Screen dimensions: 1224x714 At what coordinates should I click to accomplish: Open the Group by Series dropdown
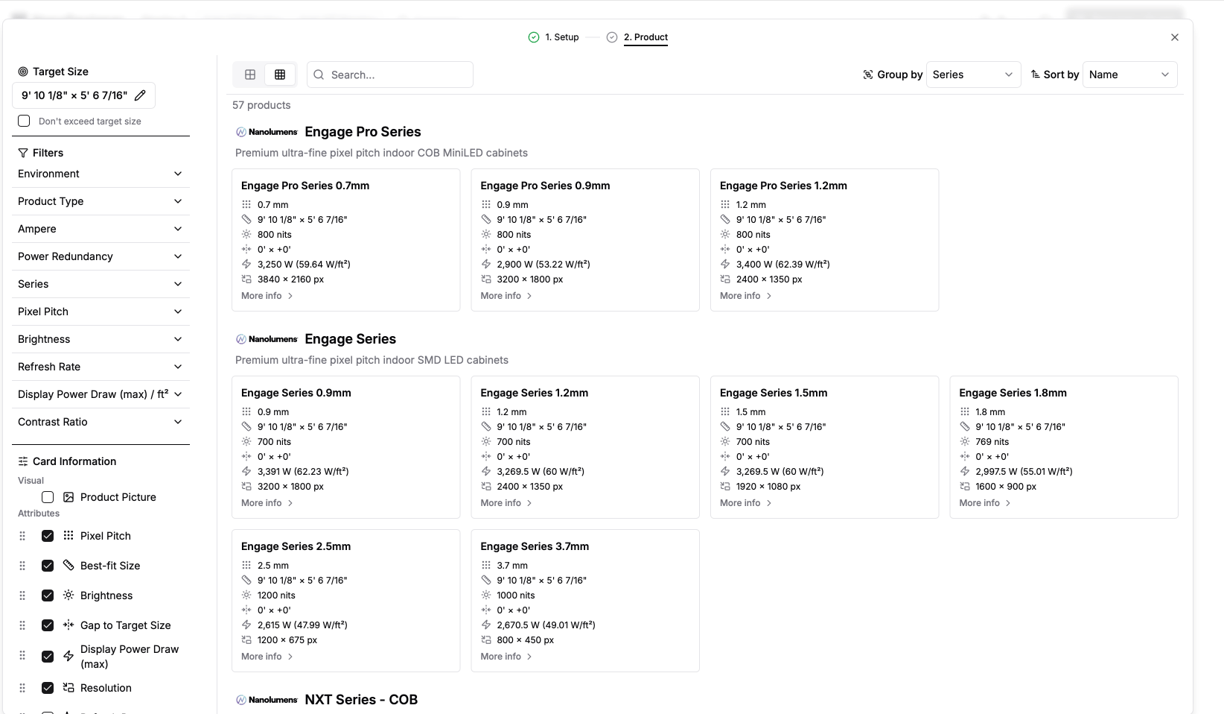[973, 75]
